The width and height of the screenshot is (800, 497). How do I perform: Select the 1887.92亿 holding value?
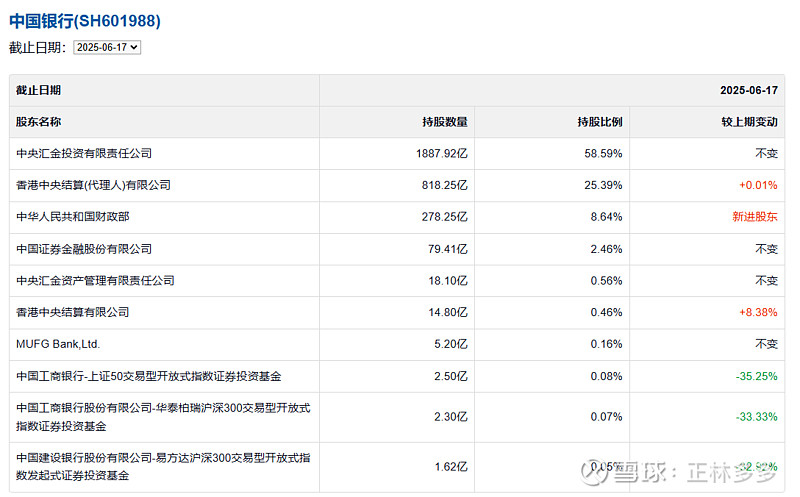[x=442, y=153]
